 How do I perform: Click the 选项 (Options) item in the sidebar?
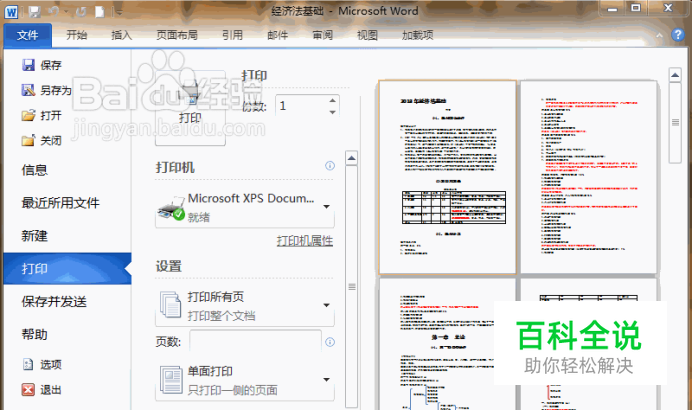pos(42,365)
